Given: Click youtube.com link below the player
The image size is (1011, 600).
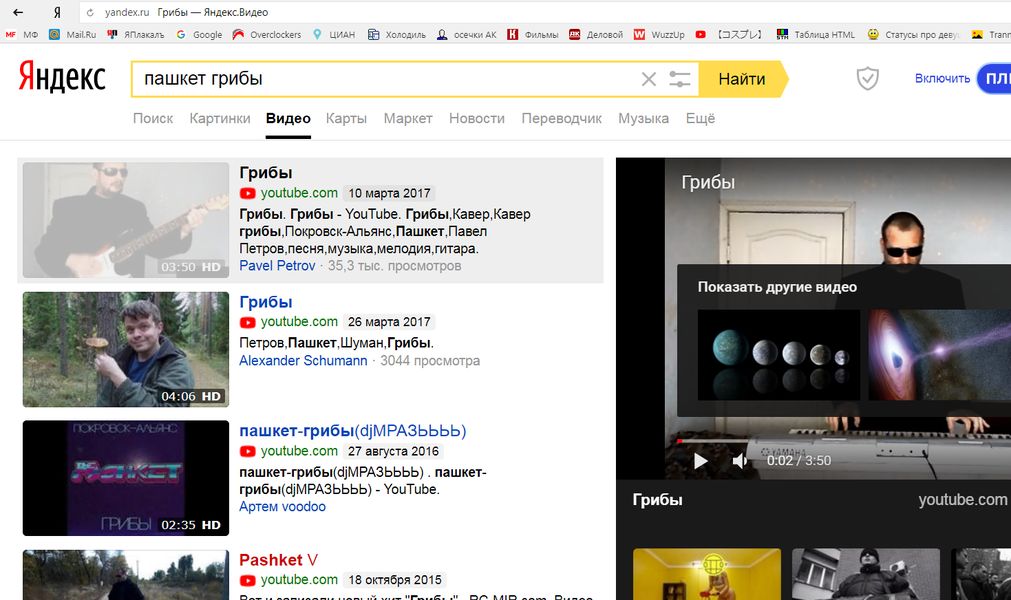Looking at the screenshot, I should pyautogui.click(x=963, y=499).
